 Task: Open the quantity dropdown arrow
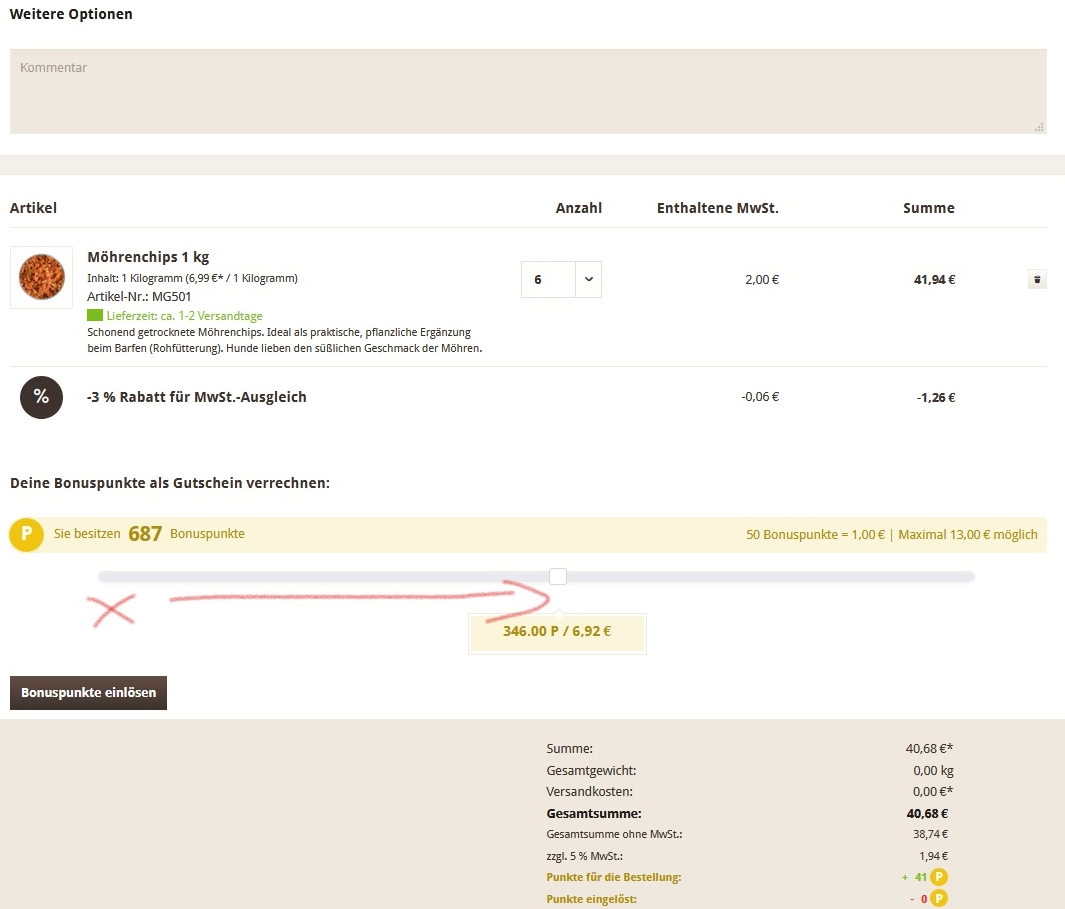click(x=589, y=279)
